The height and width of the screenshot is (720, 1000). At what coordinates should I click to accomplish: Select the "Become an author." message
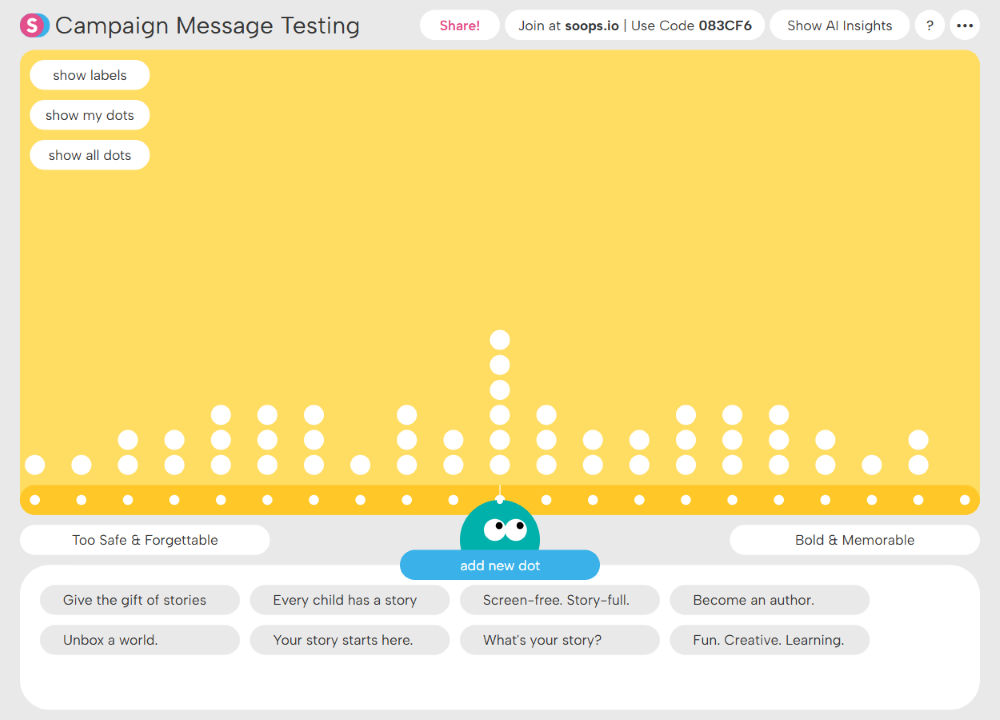(x=769, y=600)
